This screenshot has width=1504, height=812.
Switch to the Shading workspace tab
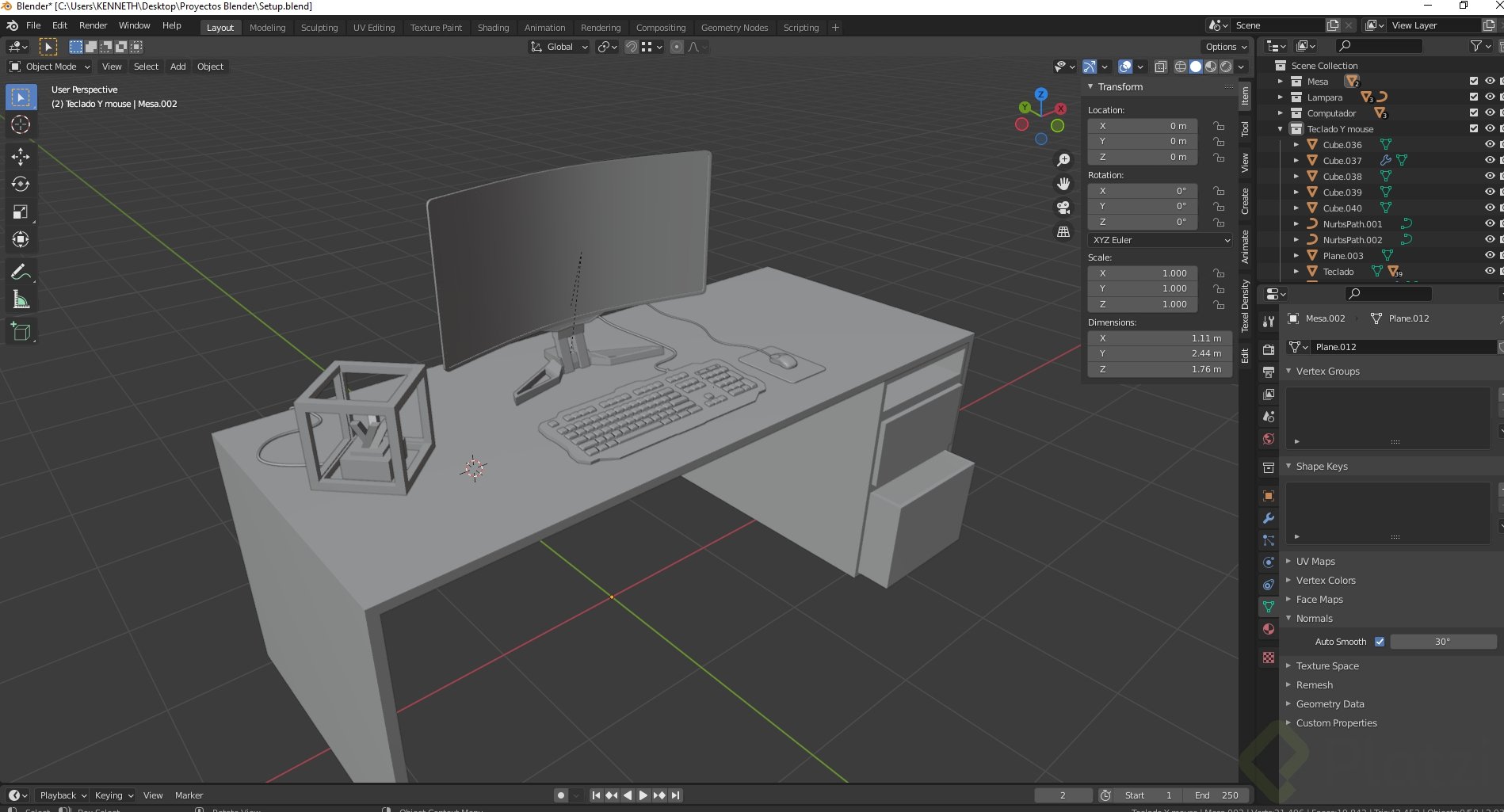click(493, 28)
